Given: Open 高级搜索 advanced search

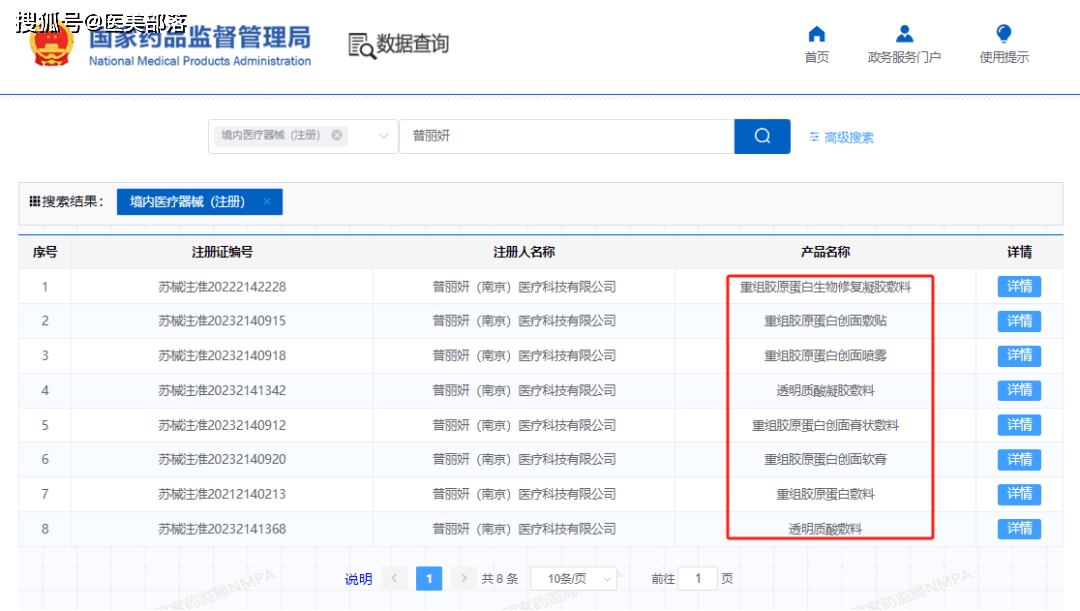Looking at the screenshot, I should [x=841, y=137].
